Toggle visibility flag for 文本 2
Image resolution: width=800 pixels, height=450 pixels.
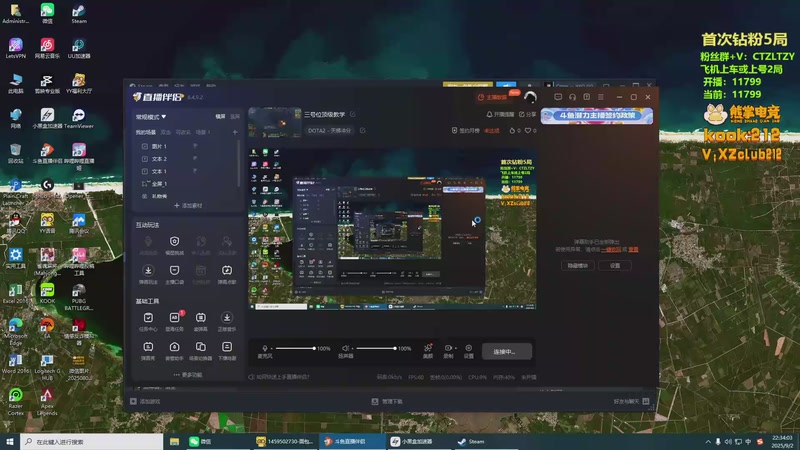pos(195,159)
